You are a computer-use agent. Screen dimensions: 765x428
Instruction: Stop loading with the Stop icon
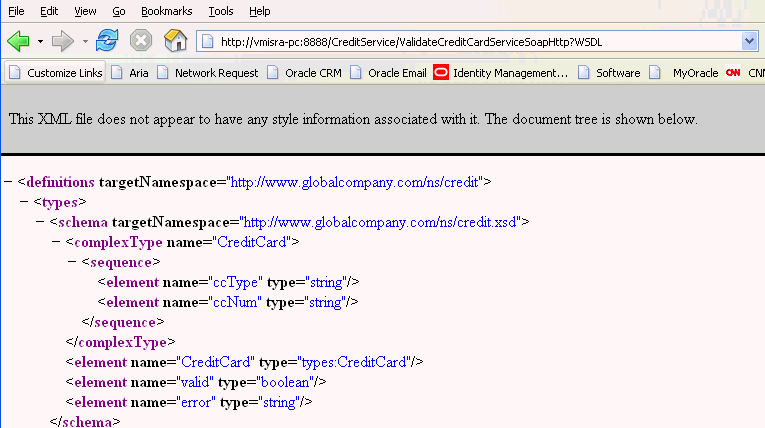coord(141,41)
